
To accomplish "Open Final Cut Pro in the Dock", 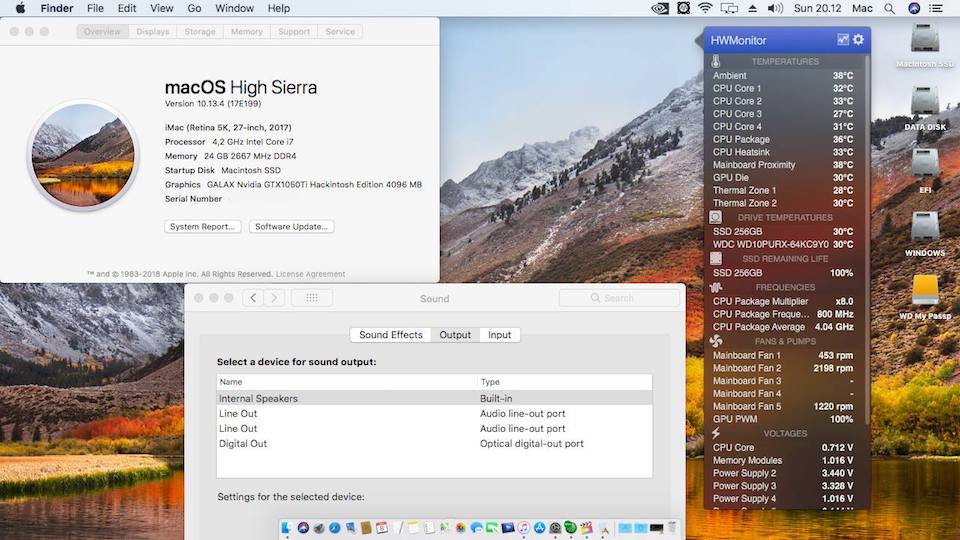I will pyautogui.click(x=587, y=527).
